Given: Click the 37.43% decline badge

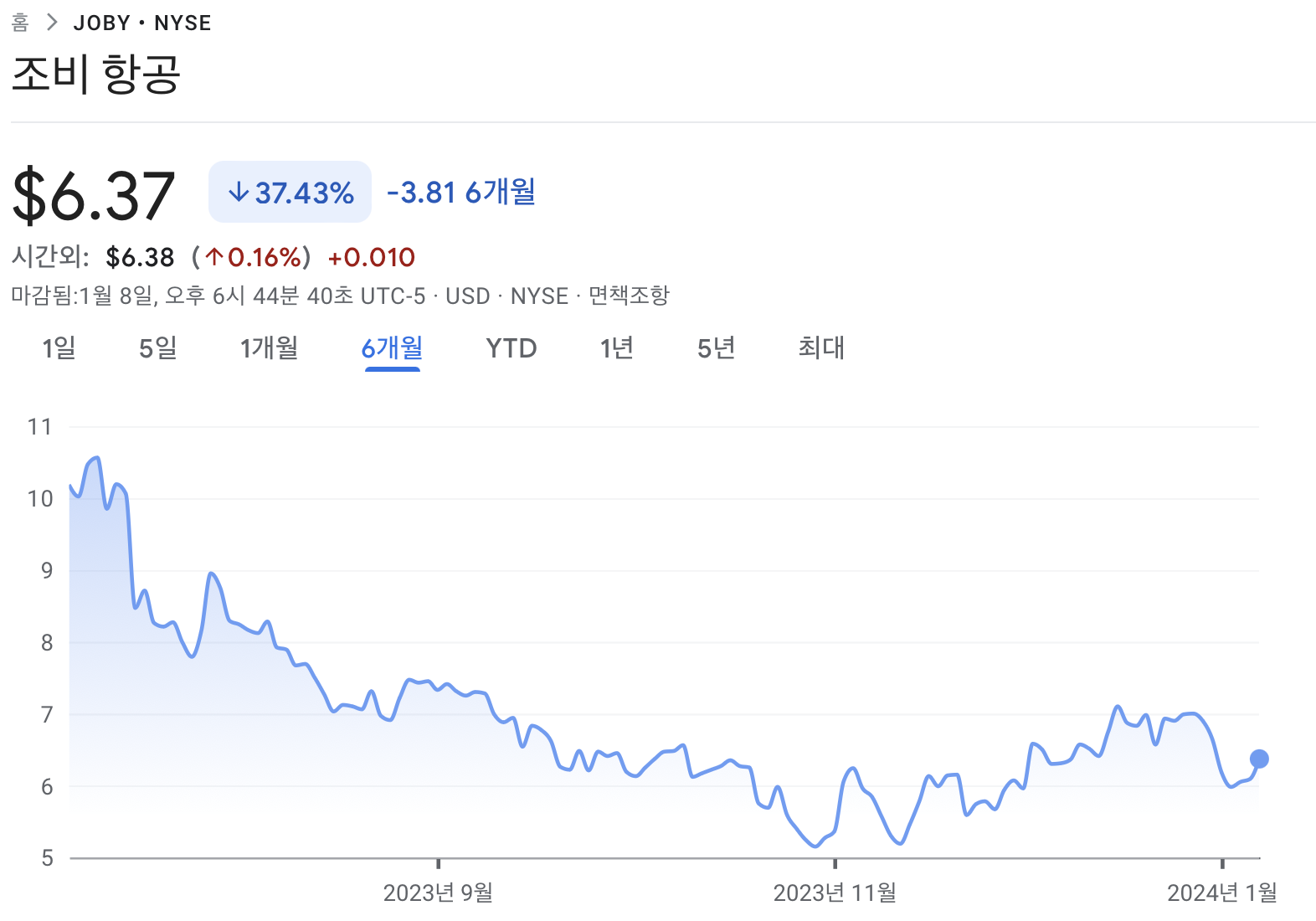Looking at the screenshot, I should (x=290, y=192).
